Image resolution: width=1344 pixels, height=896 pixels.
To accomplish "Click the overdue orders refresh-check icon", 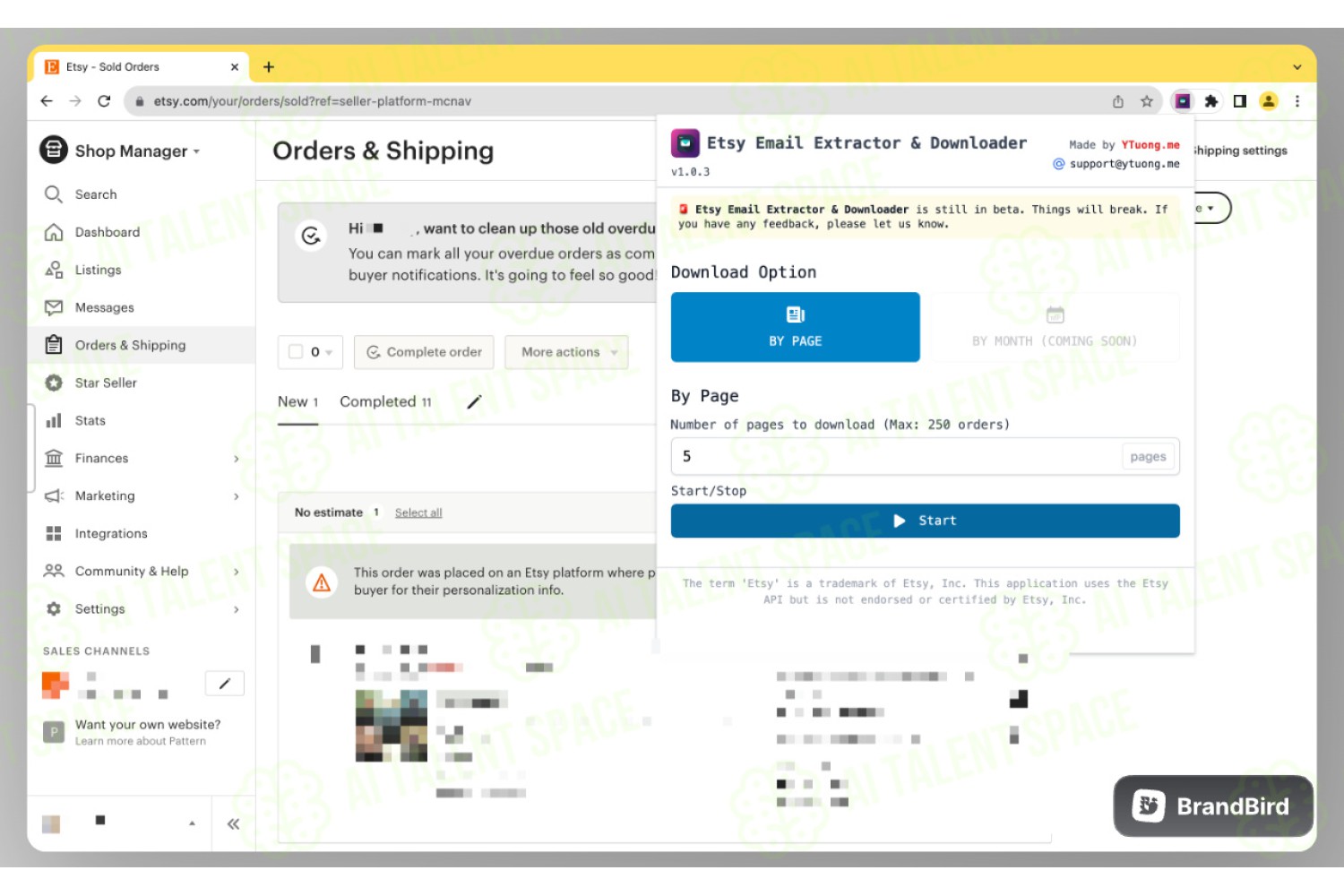I will 311,236.
